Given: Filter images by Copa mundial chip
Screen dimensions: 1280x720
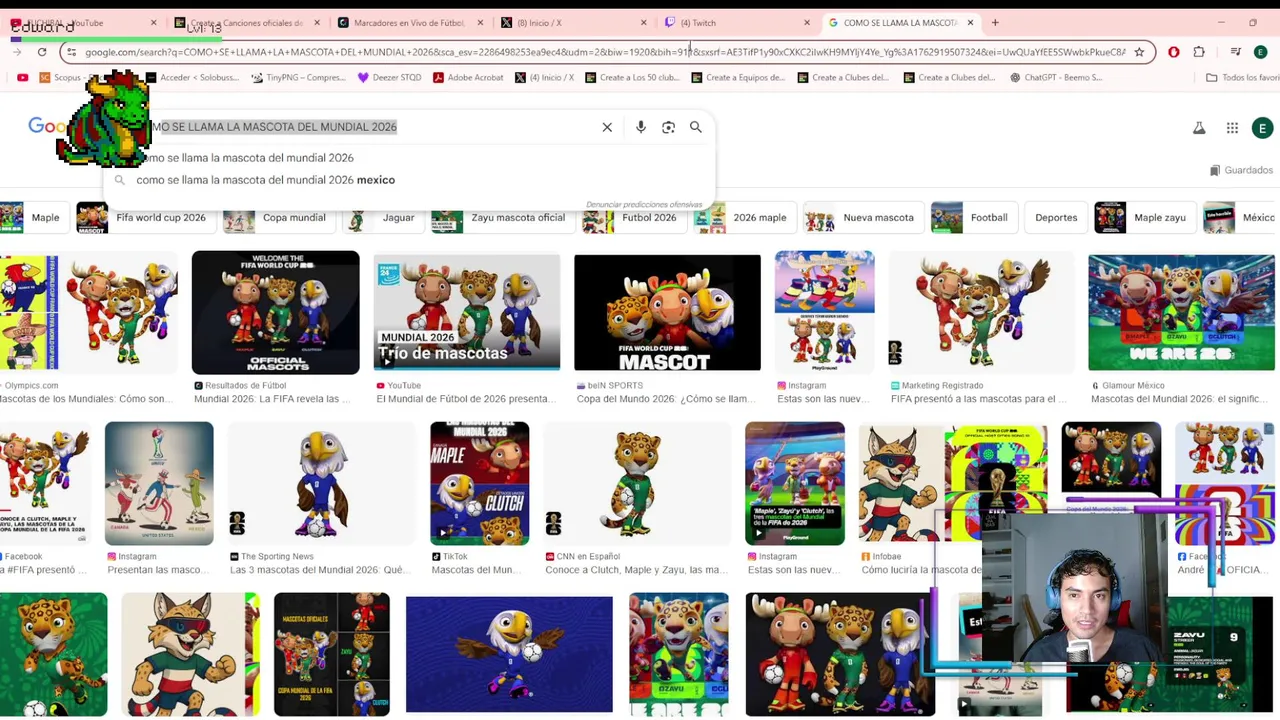Looking at the screenshot, I should (x=278, y=217).
